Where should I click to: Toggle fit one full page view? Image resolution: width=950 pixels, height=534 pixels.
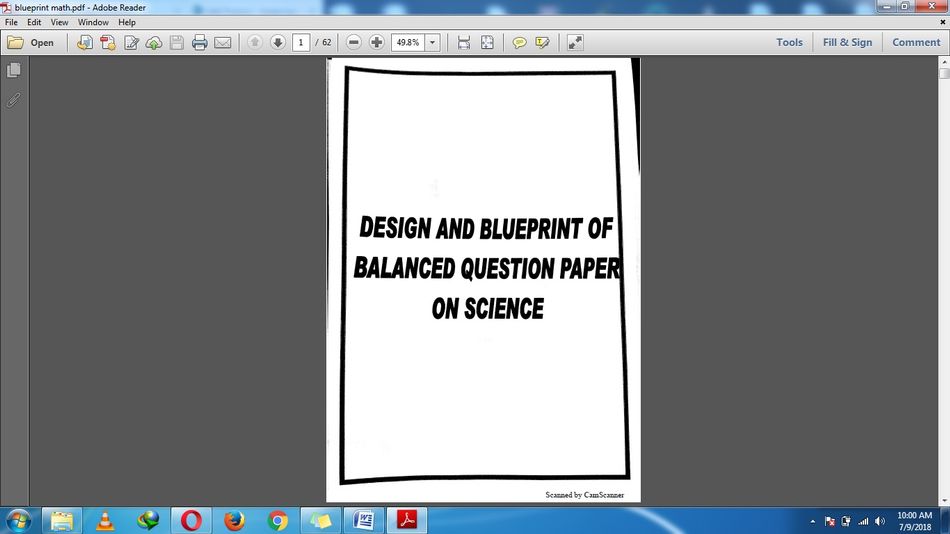[x=487, y=43]
